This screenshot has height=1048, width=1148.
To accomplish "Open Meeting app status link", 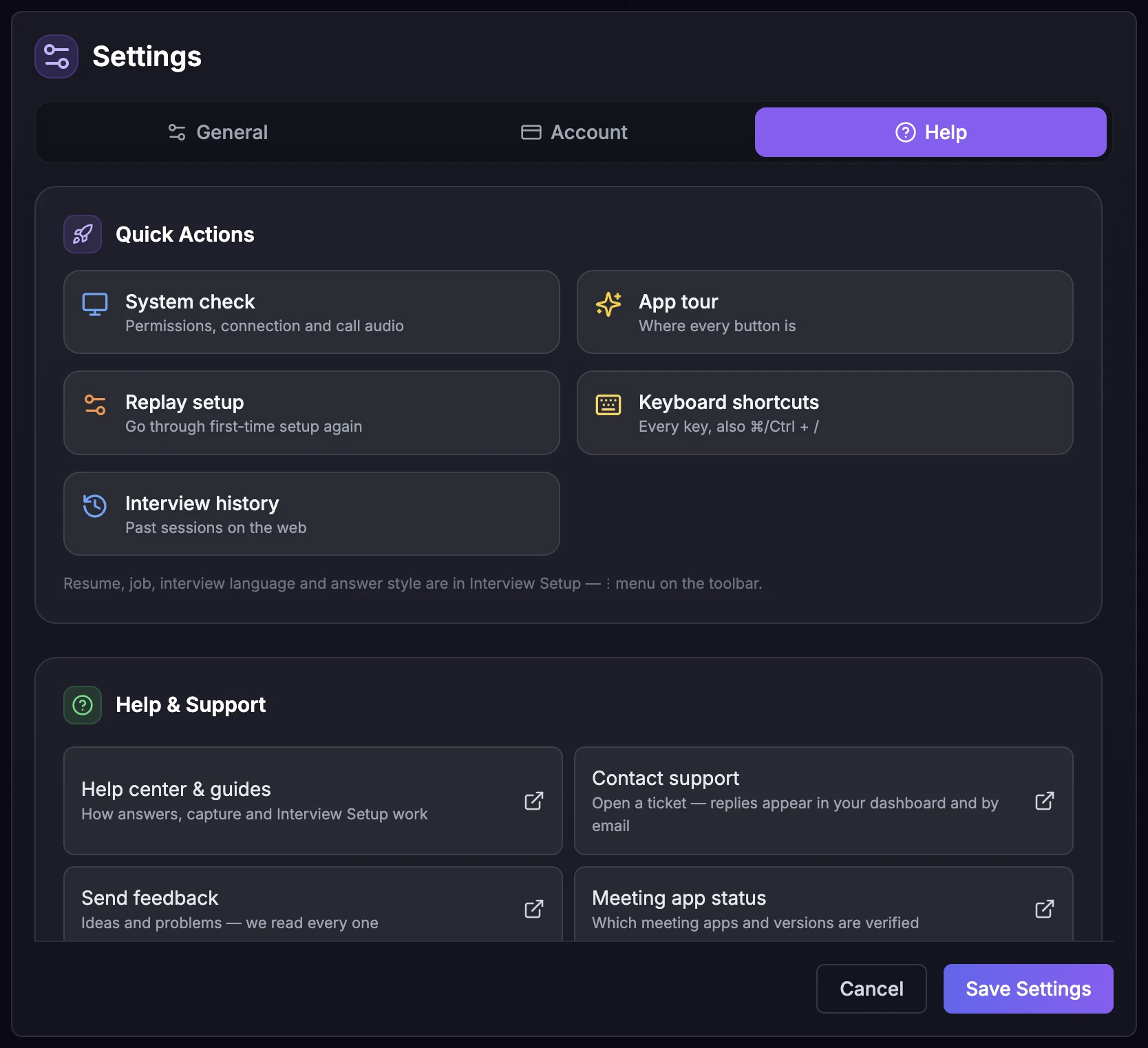I will click(824, 905).
